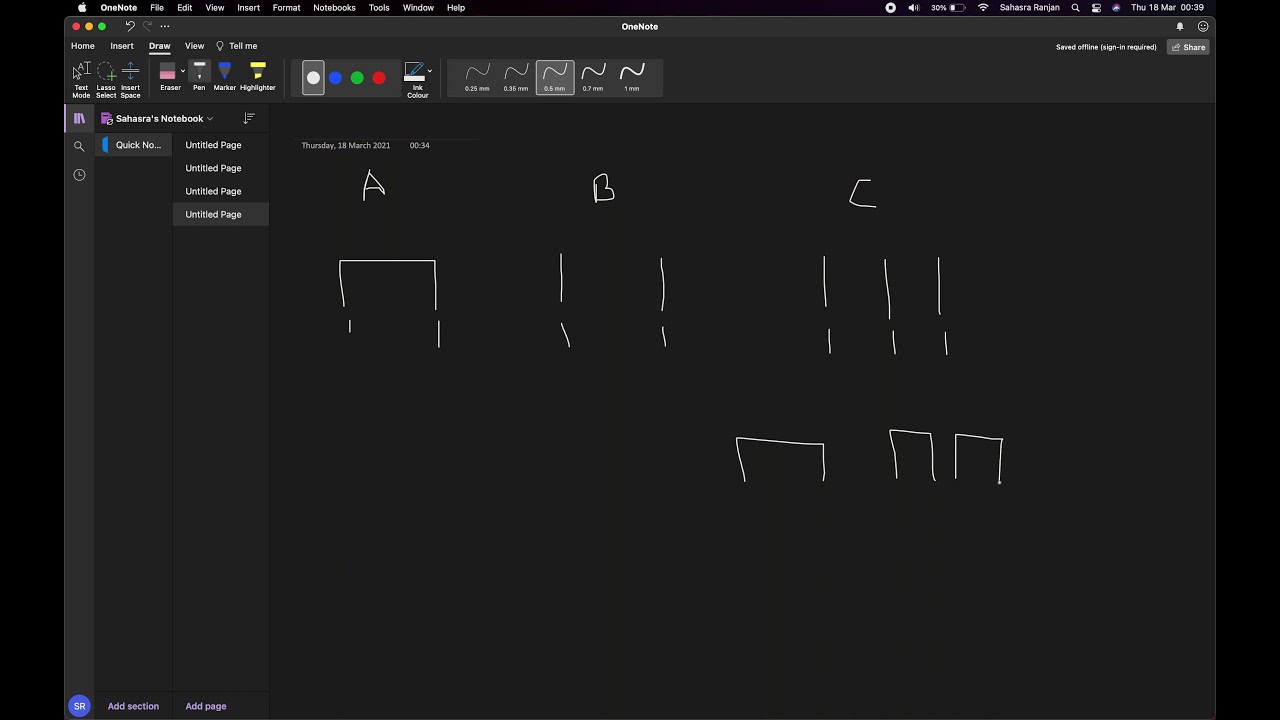
Task: Select the Marker tool
Action: 224,77
